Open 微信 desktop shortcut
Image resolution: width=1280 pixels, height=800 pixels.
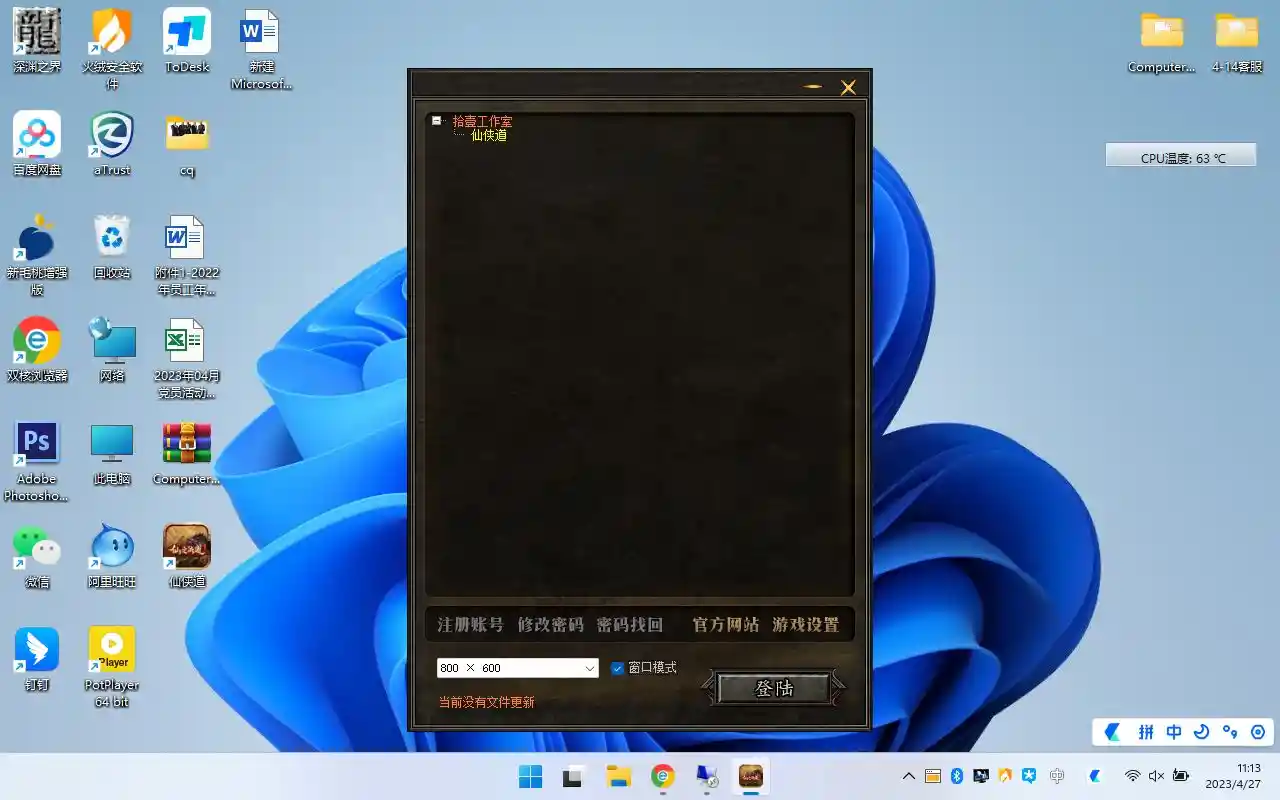click(x=37, y=556)
